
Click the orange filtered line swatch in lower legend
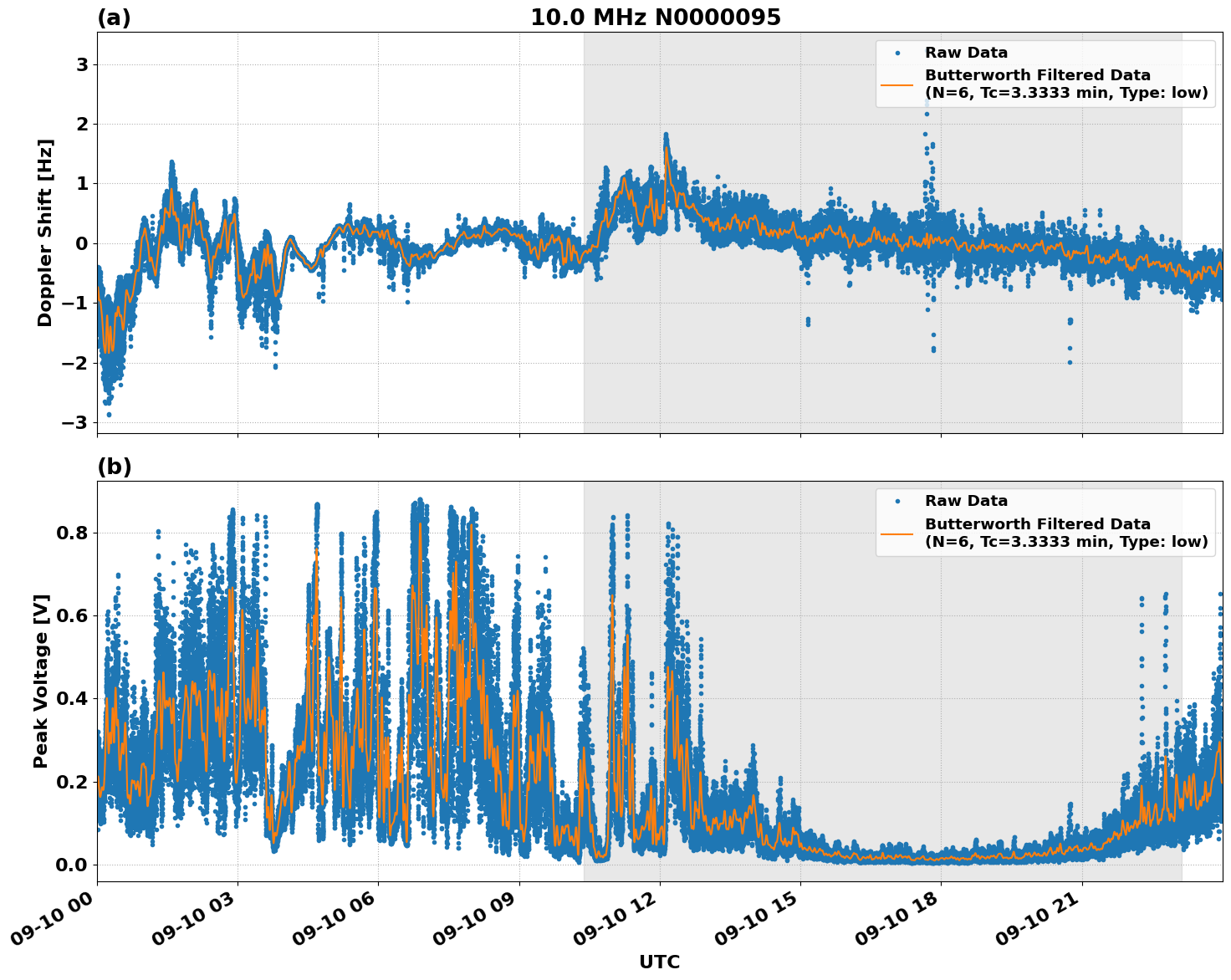(897, 534)
